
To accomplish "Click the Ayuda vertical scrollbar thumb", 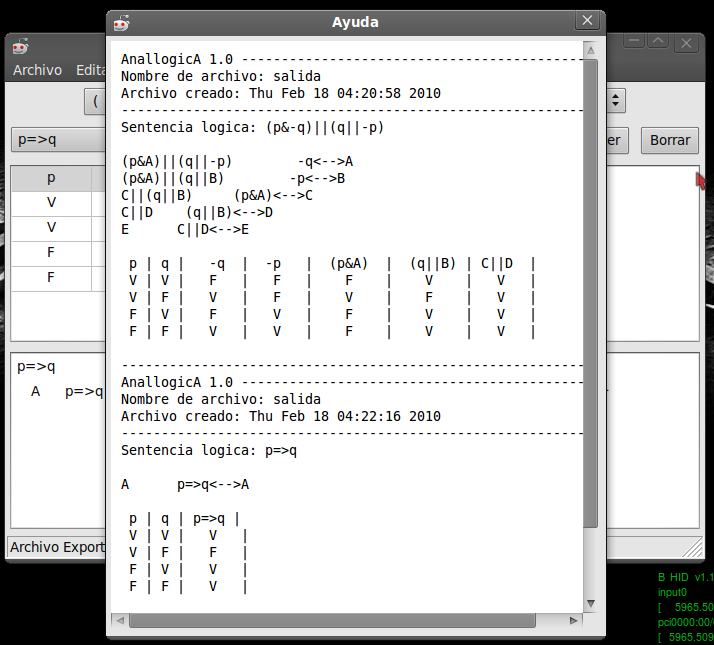I will click(591, 293).
